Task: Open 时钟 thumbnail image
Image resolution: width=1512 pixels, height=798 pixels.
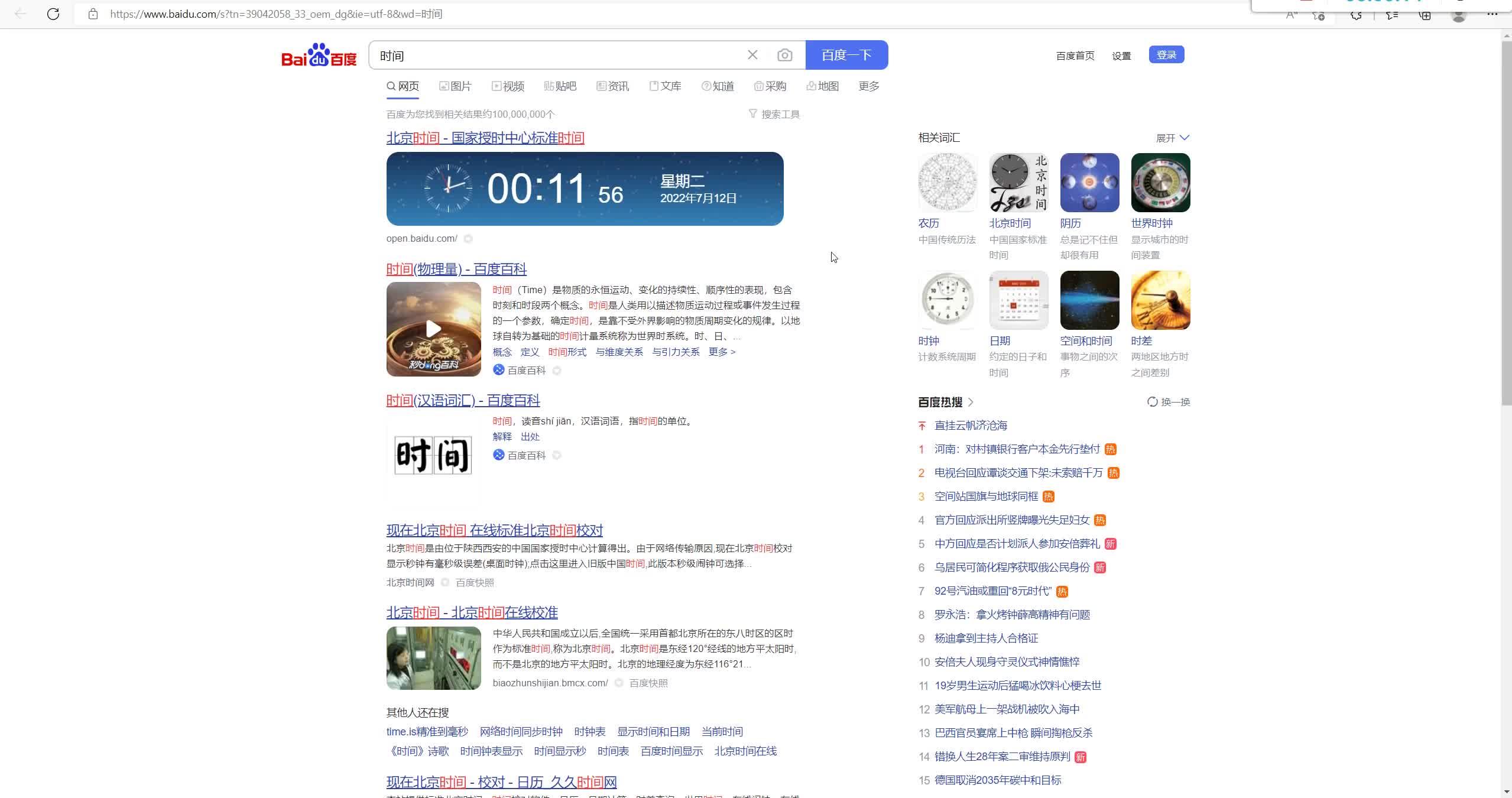Action: 948,300
